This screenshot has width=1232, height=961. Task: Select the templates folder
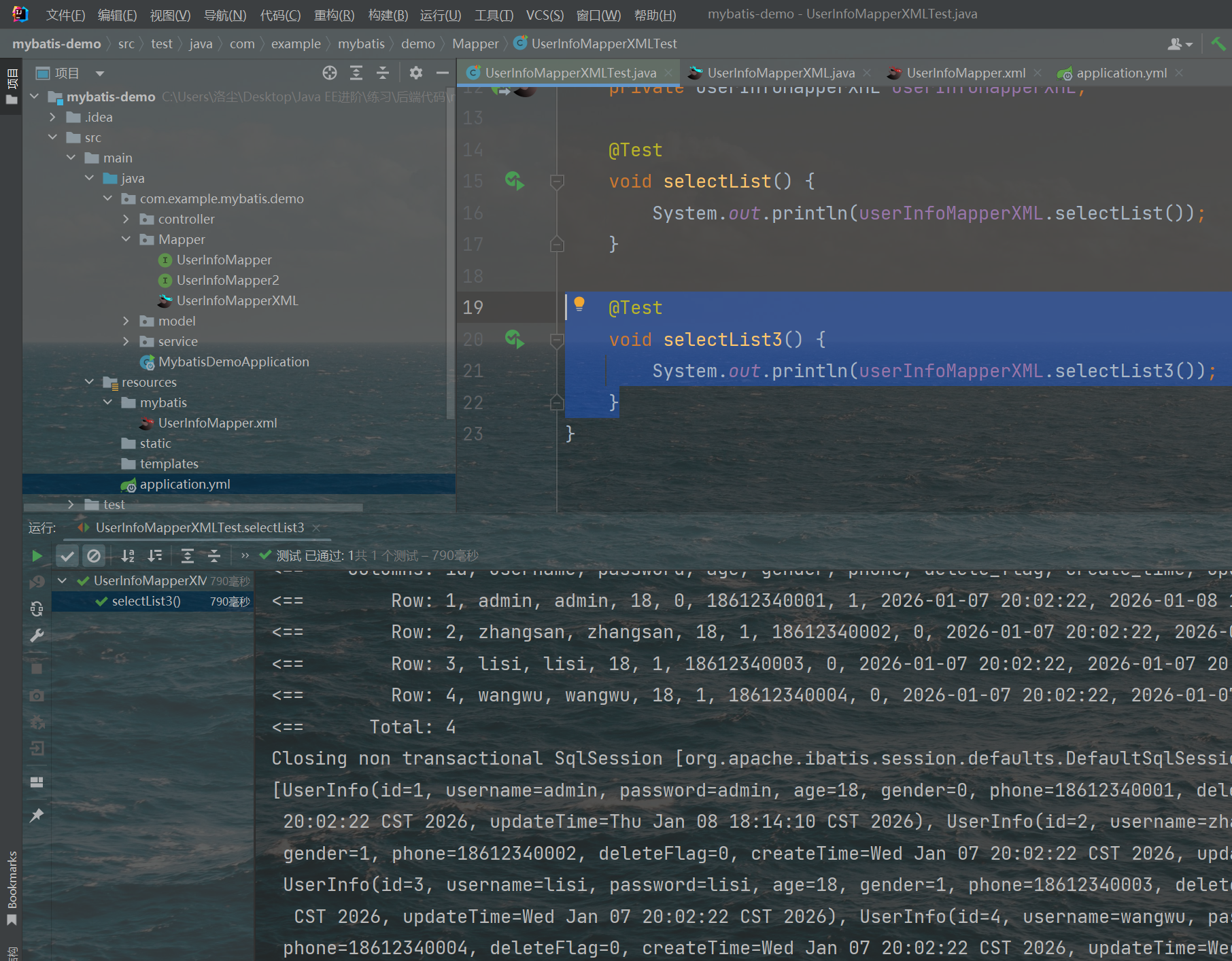coord(169,464)
